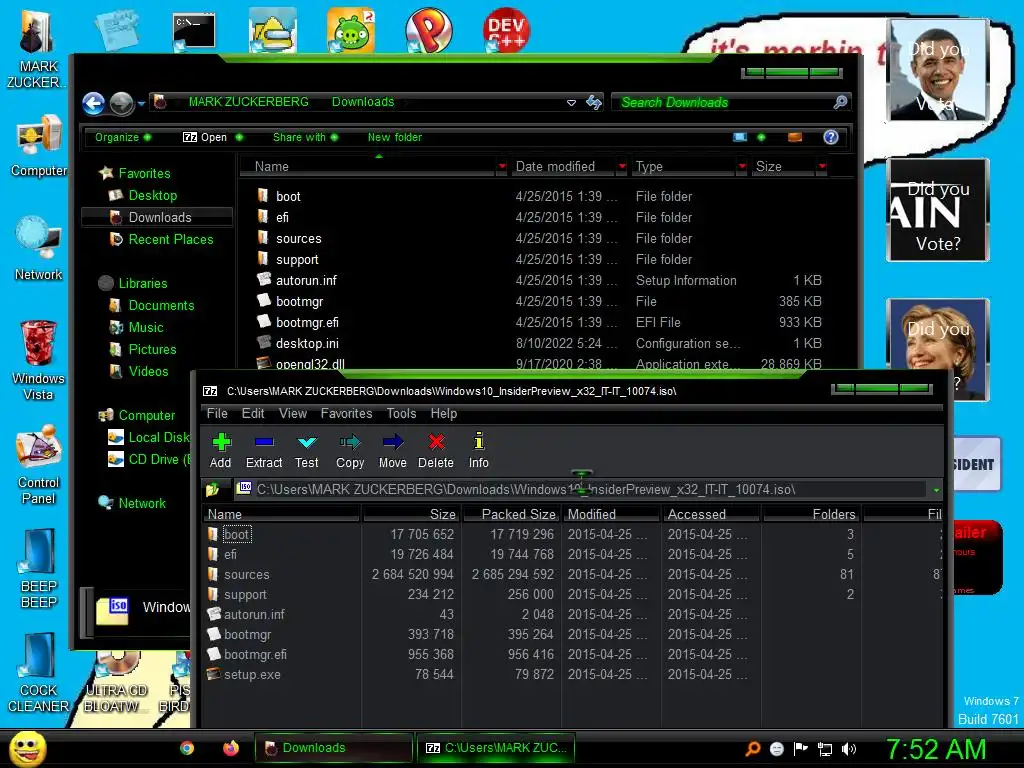Click the Forward arrow in Explorer window
The image size is (1024, 768).
121,103
